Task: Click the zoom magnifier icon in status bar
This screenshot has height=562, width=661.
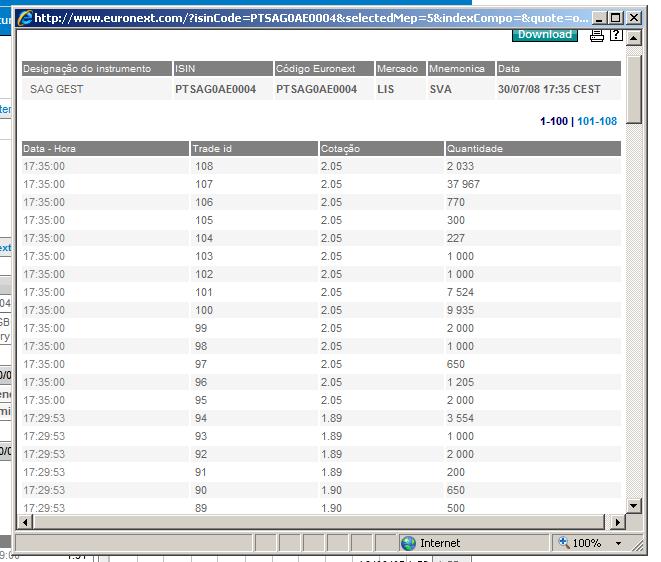Action: (x=564, y=542)
